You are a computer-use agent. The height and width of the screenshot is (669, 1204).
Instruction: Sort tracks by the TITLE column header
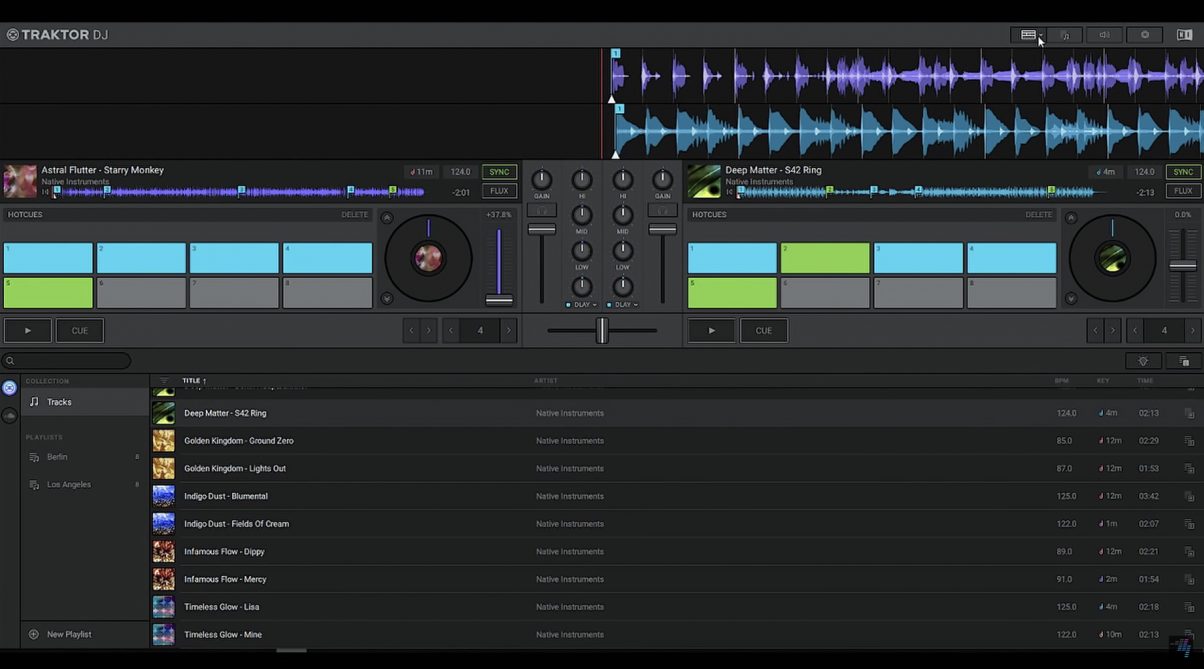[192, 380]
